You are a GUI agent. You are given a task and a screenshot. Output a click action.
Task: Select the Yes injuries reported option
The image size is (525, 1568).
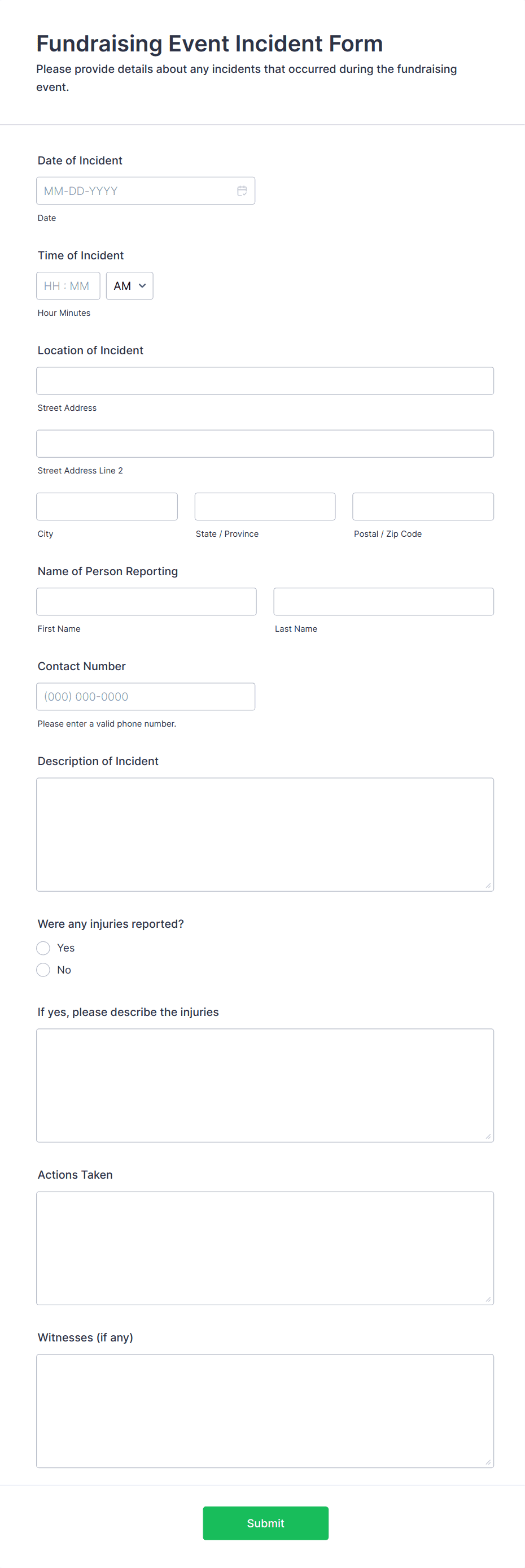(42, 948)
